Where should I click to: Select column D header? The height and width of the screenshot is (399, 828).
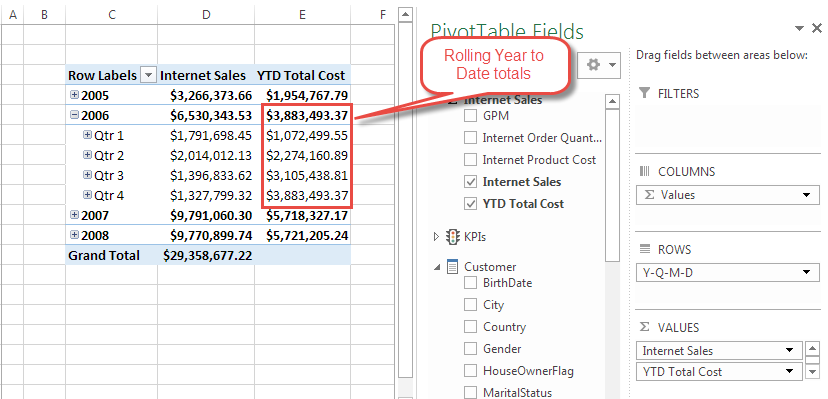tap(206, 16)
